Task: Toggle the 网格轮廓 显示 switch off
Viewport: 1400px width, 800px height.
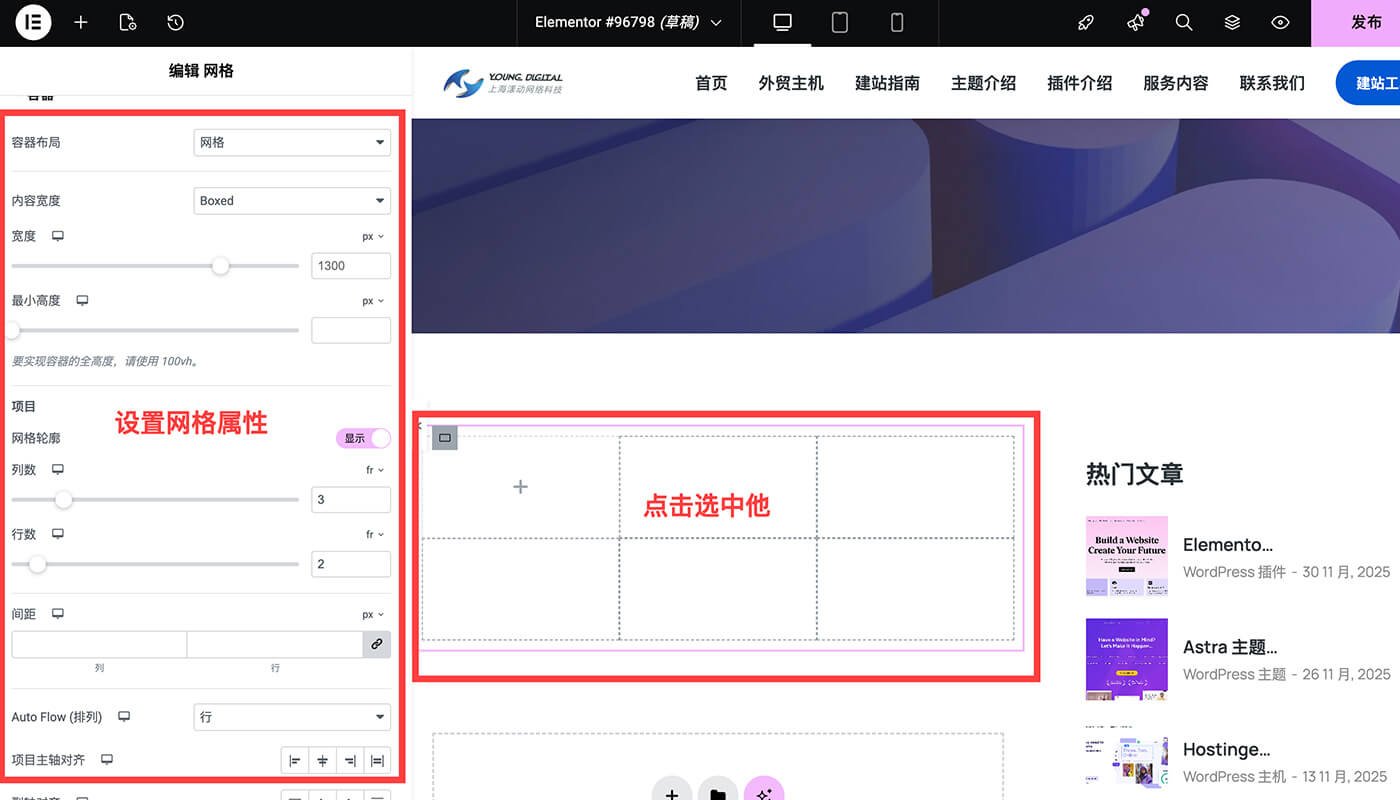Action: [x=363, y=438]
